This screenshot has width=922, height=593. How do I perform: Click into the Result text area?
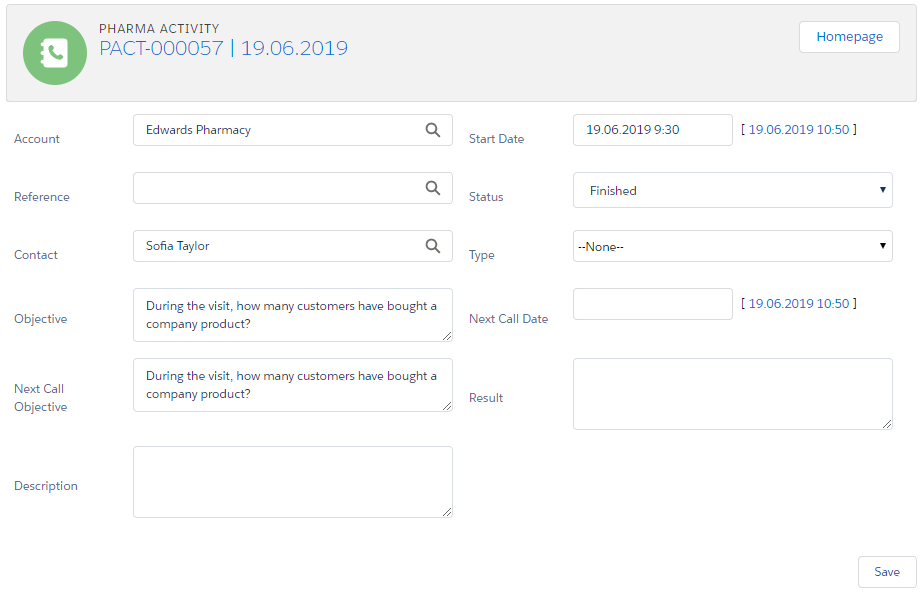732,393
